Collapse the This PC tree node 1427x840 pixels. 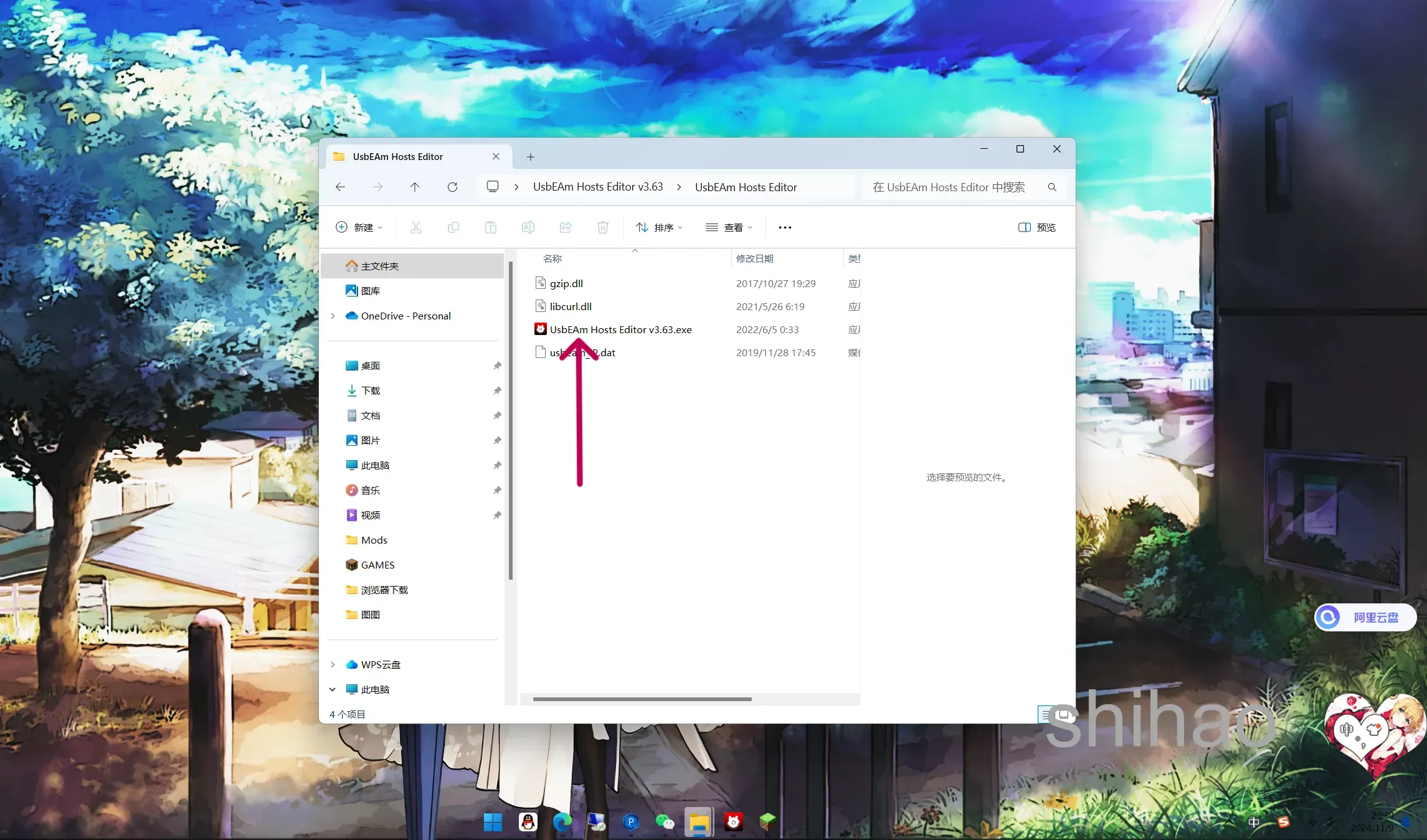333,689
